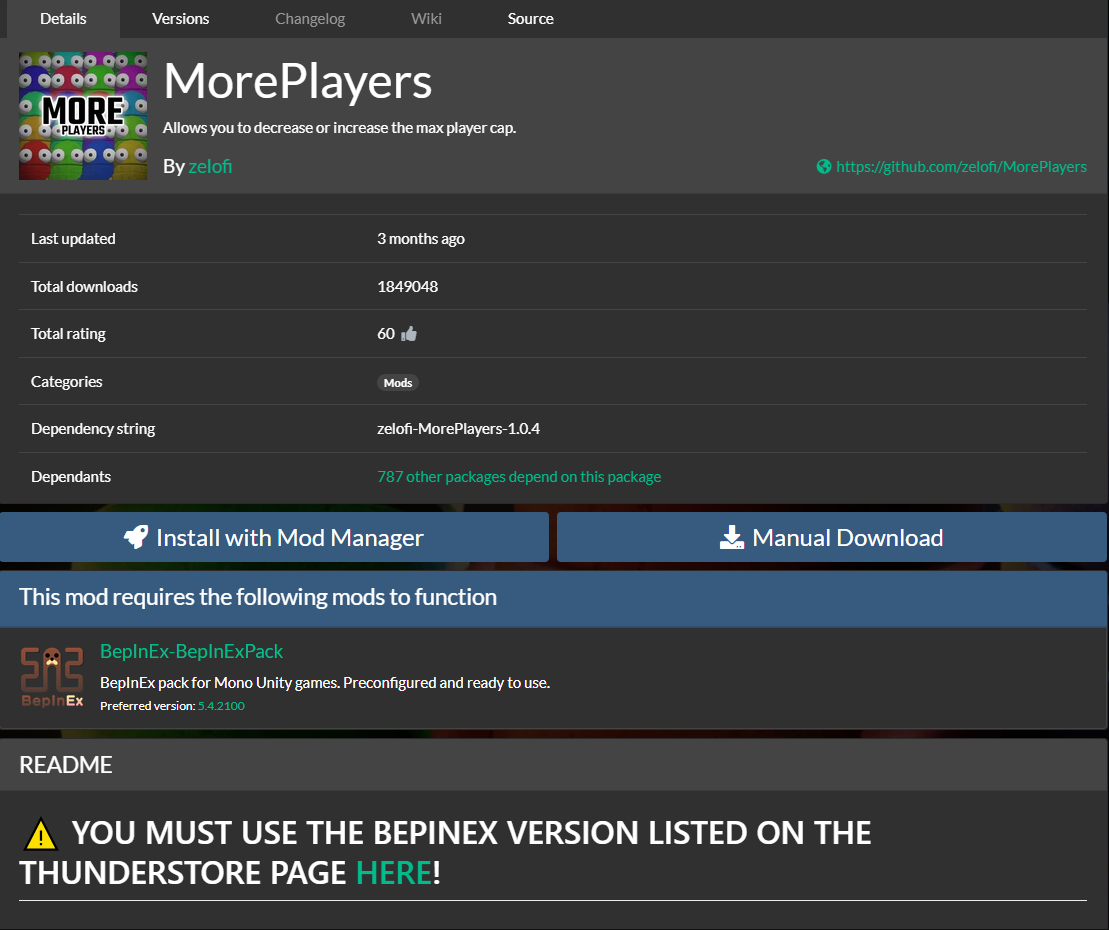
Task: Select dependency string zelofi-MorePlayers-1.0.4
Action: pyautogui.click(x=458, y=429)
